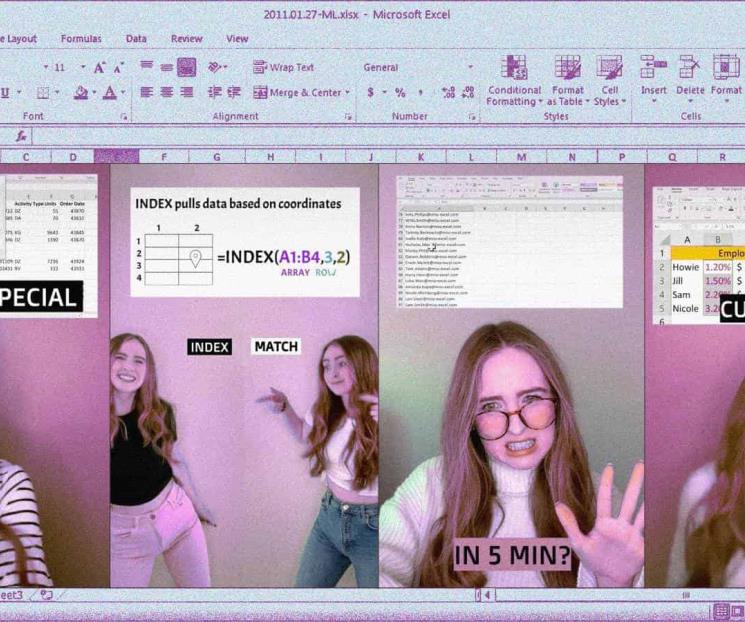
Task: Click the Decrease Font Size icon
Action: (119, 67)
